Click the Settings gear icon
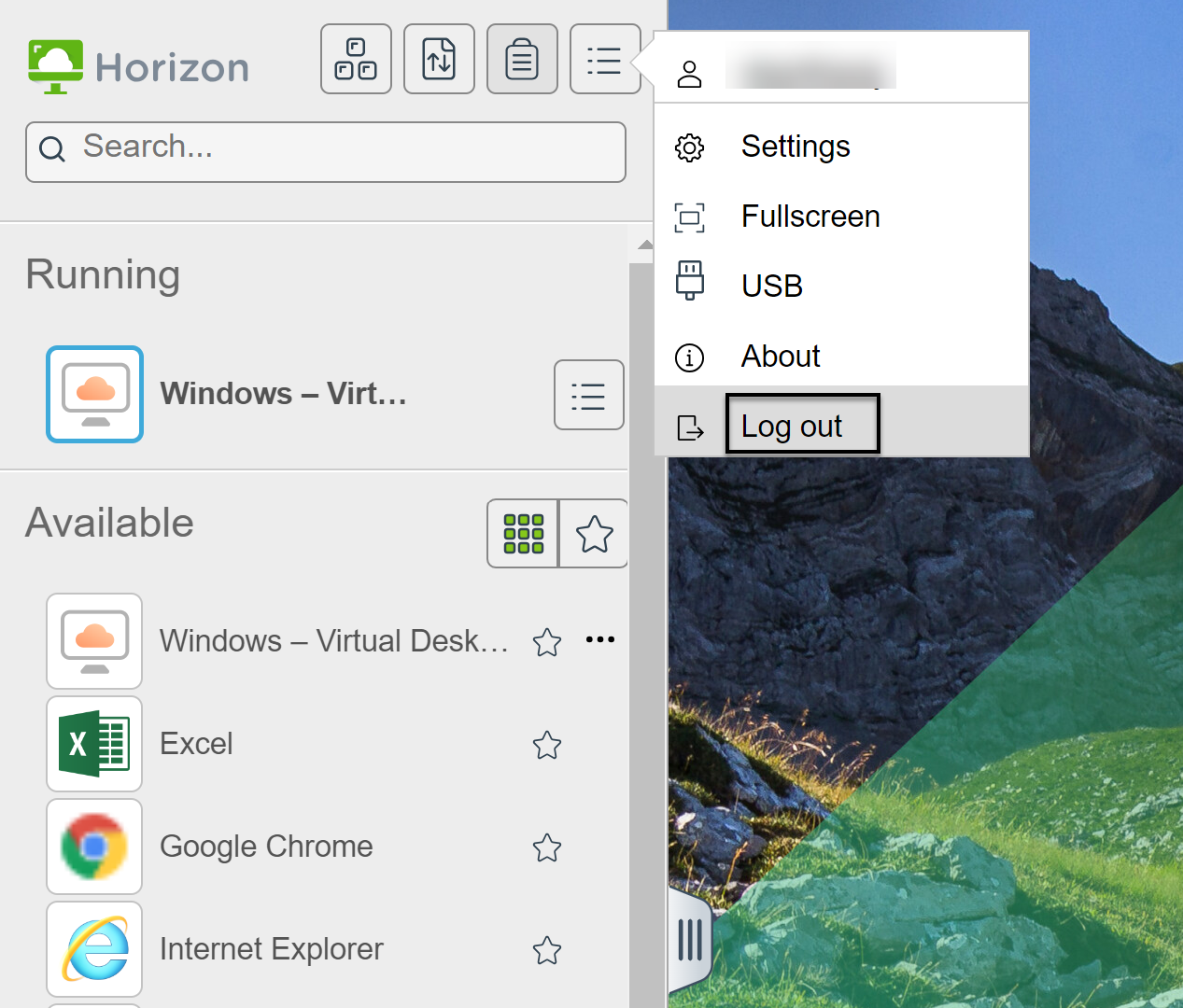 (x=689, y=147)
